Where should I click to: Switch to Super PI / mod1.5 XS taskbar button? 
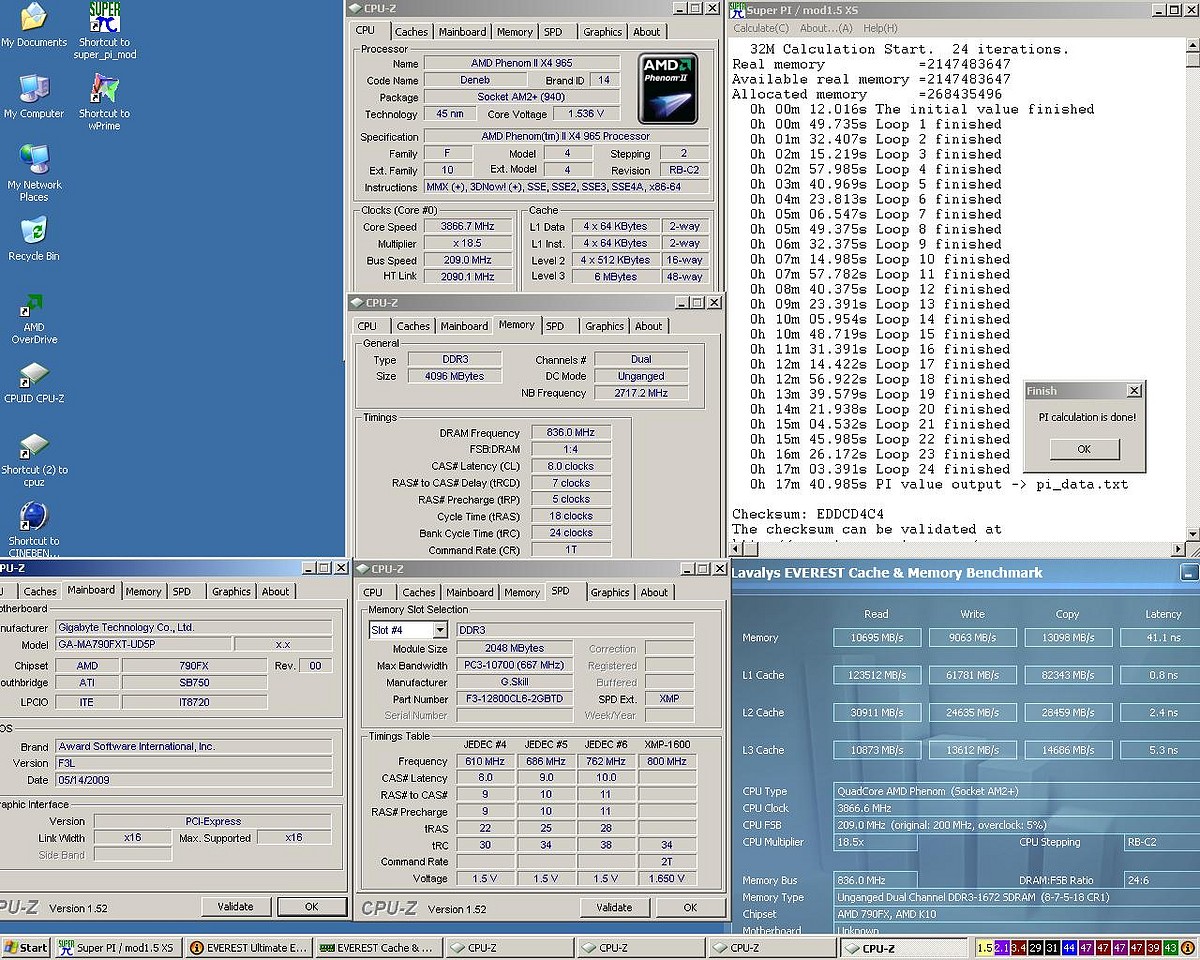pyautogui.click(x=118, y=948)
